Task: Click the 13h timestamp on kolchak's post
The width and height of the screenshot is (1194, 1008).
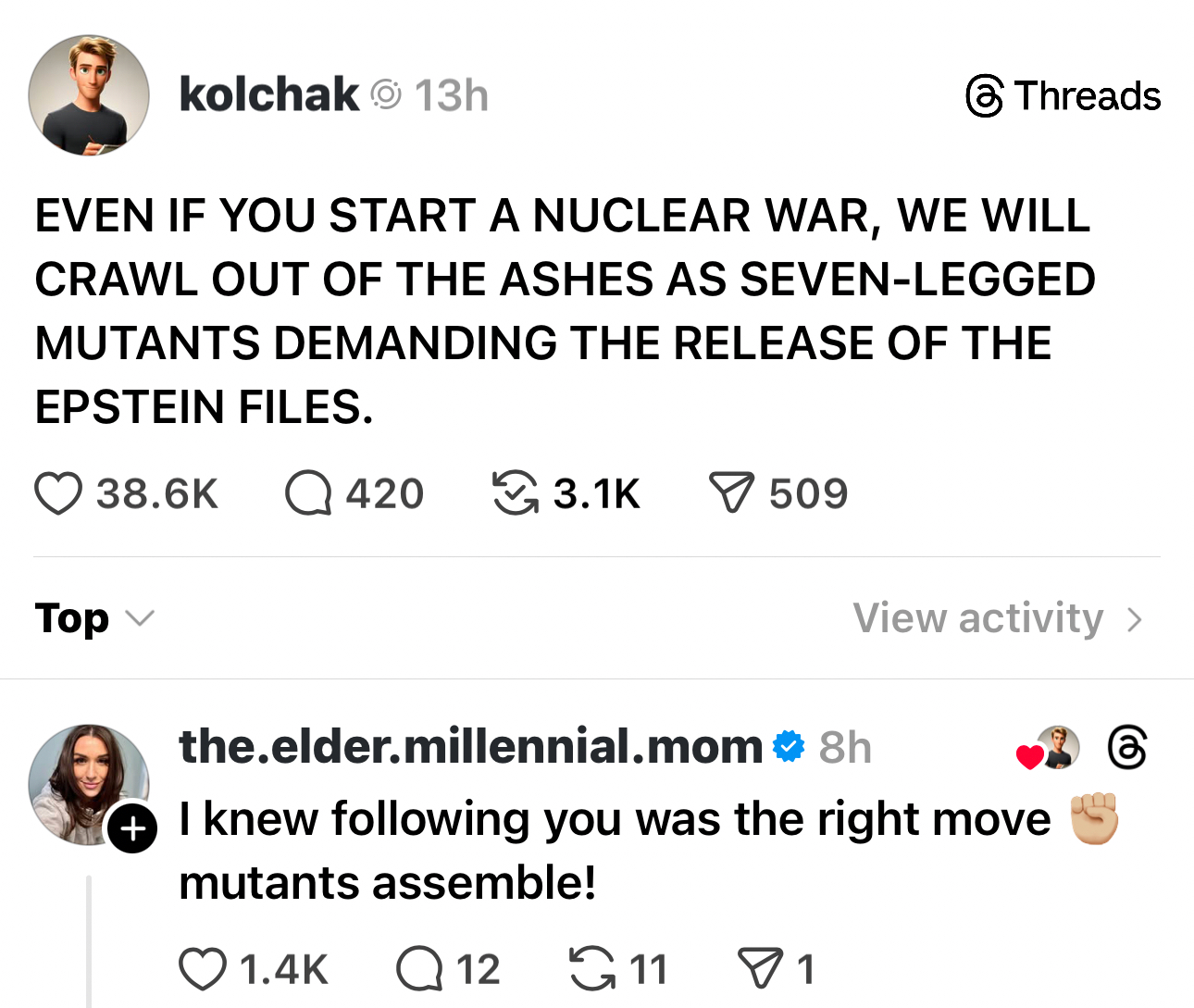Action: (451, 95)
